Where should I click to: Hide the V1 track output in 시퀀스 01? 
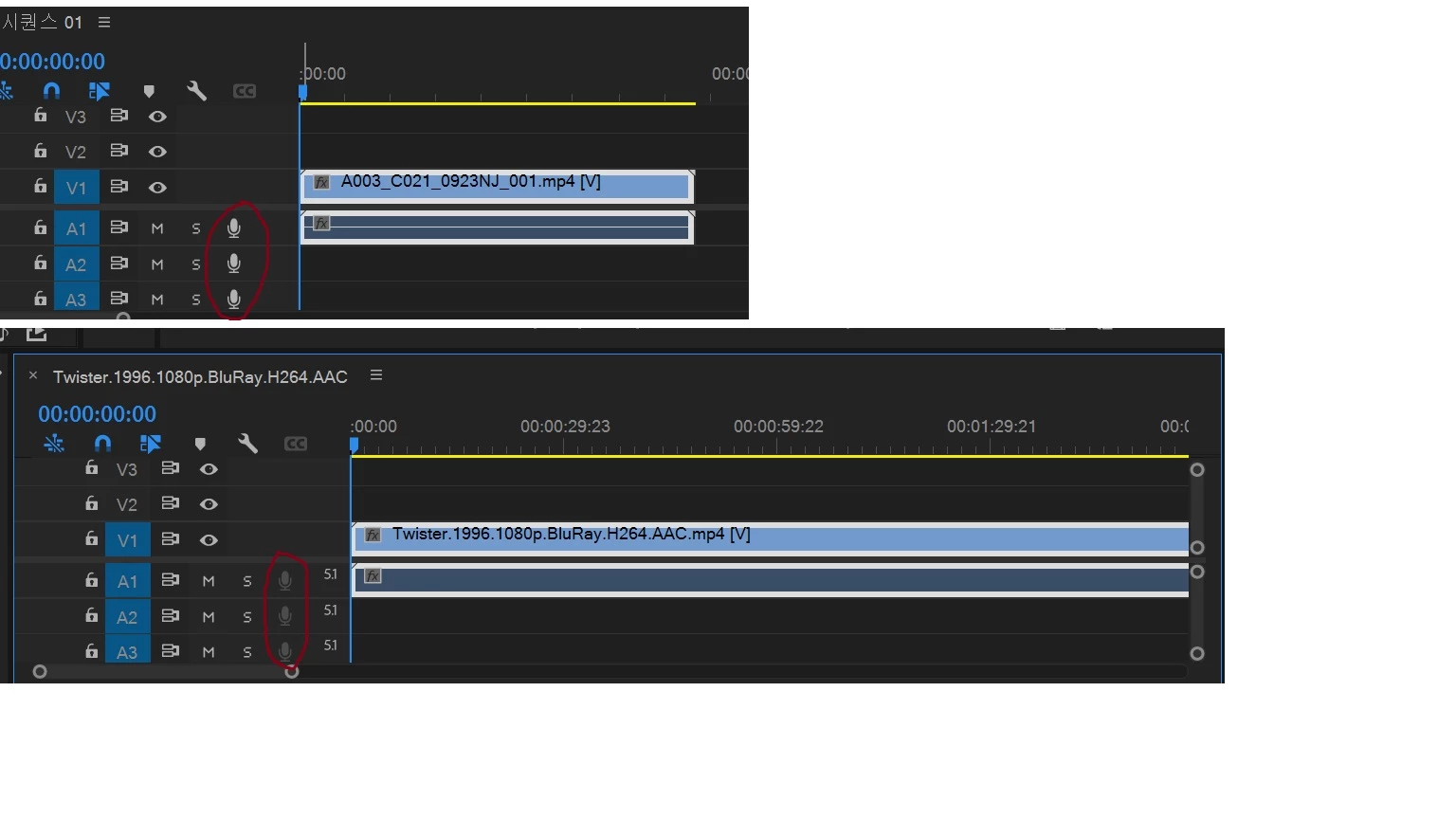(x=157, y=188)
